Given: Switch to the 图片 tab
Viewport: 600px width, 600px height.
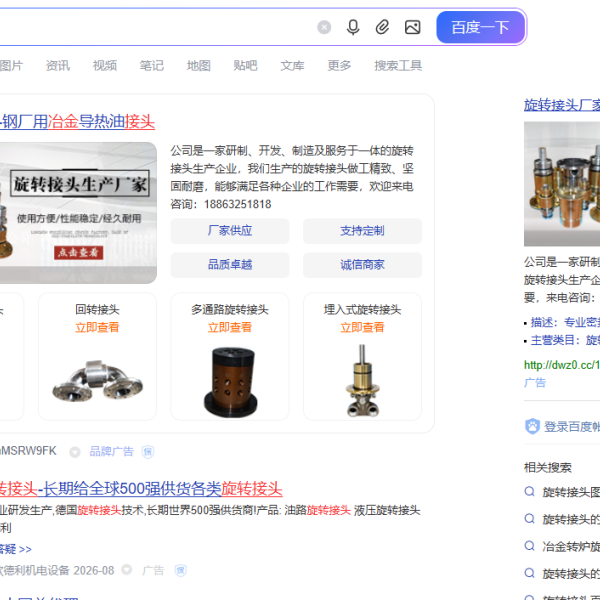Looking at the screenshot, I should pyautogui.click(x=11, y=66).
